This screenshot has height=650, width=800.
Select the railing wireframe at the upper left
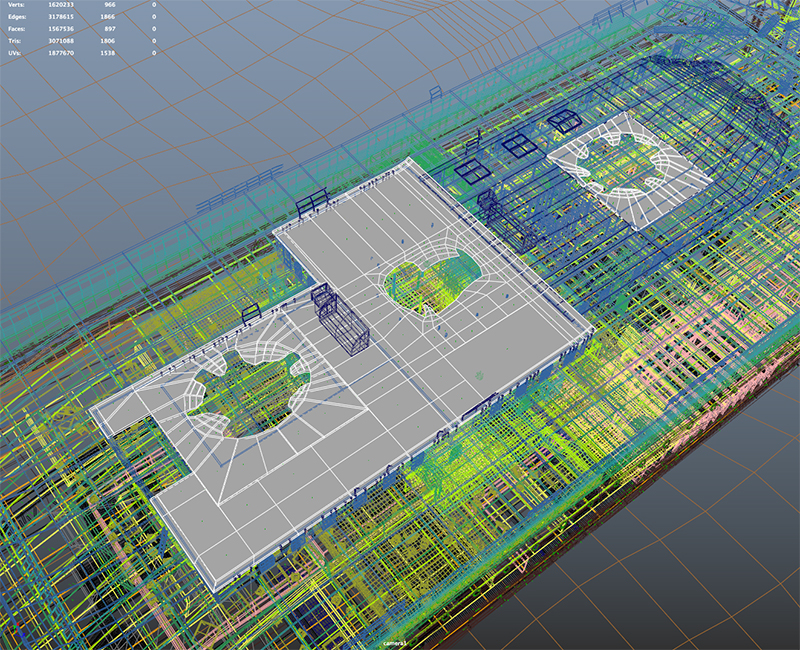[240, 188]
